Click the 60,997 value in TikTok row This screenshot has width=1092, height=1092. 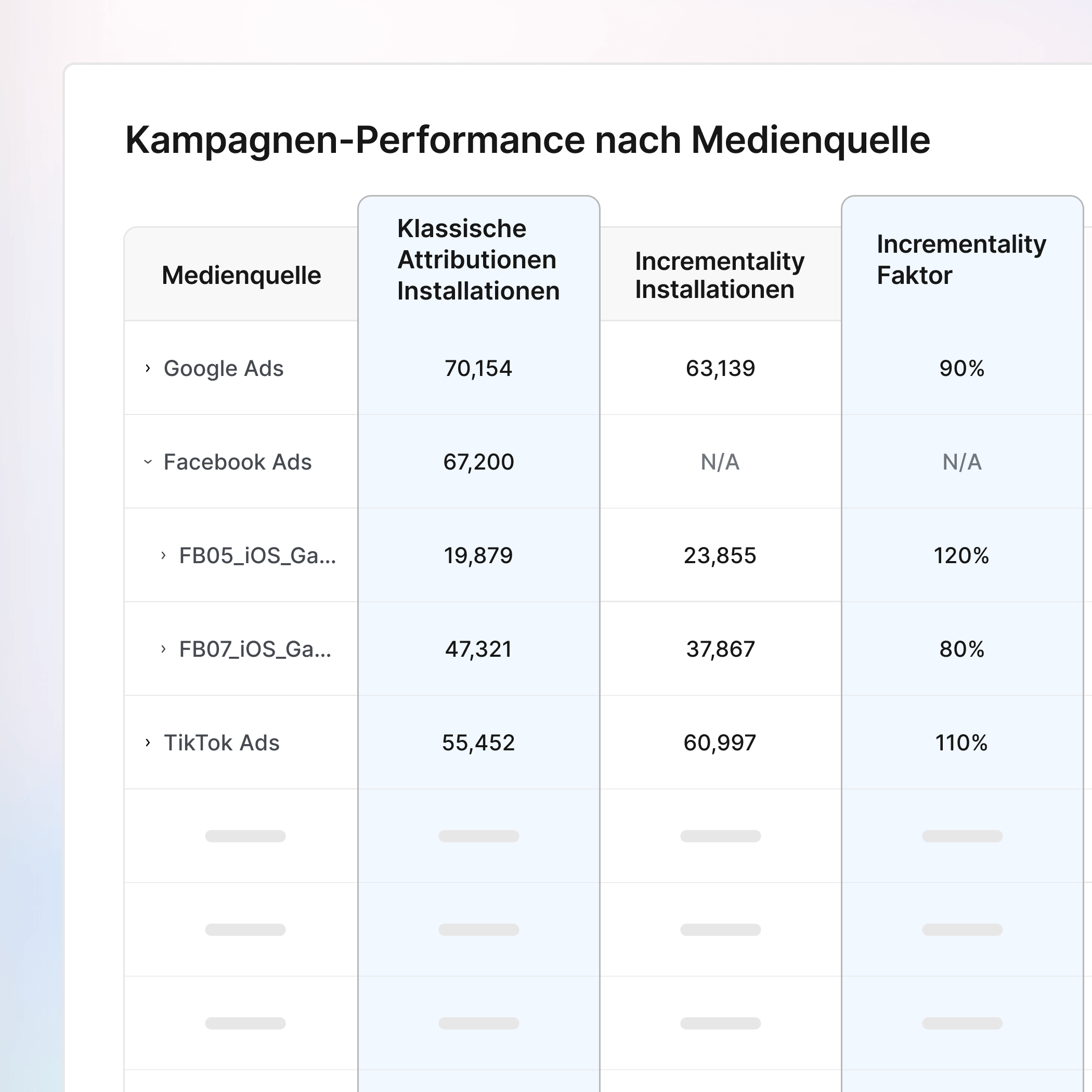[720, 743]
